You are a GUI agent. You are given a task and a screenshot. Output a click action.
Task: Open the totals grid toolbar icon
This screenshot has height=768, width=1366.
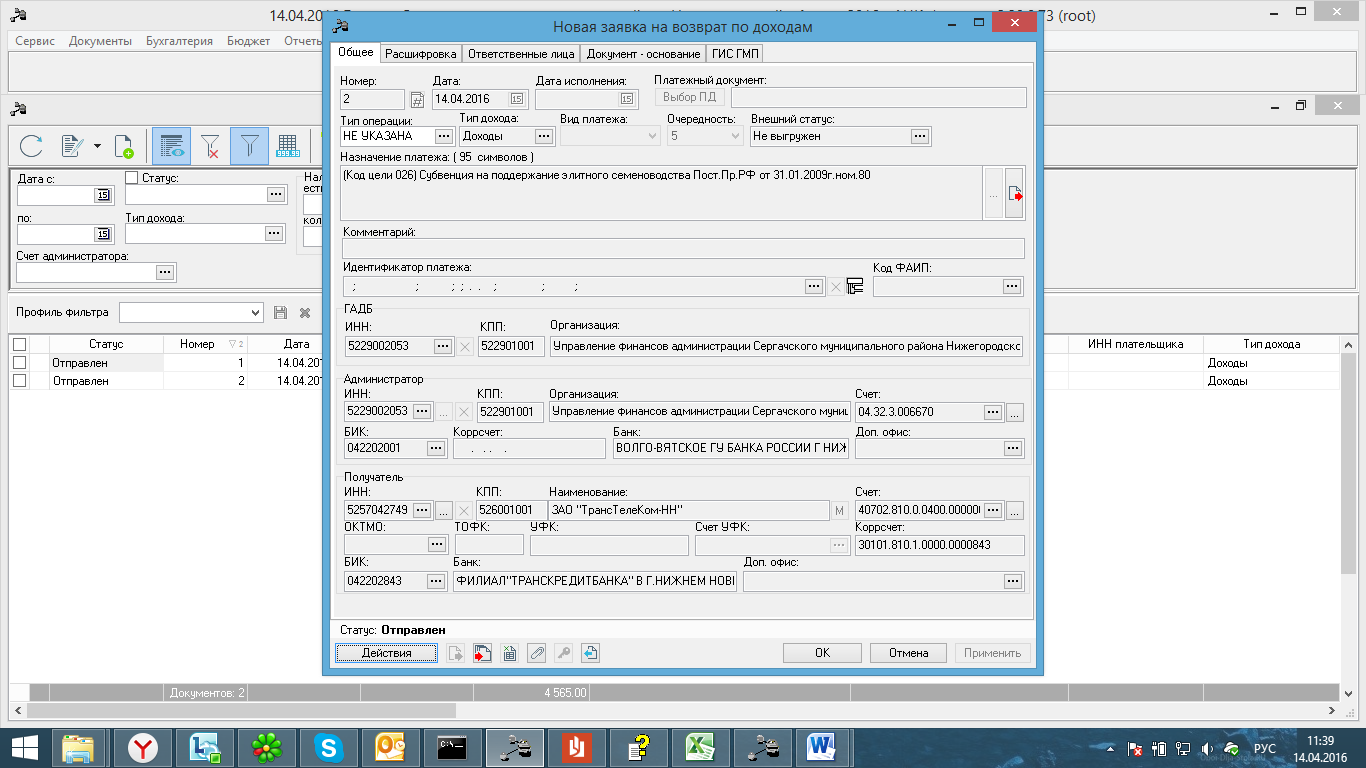(288, 147)
